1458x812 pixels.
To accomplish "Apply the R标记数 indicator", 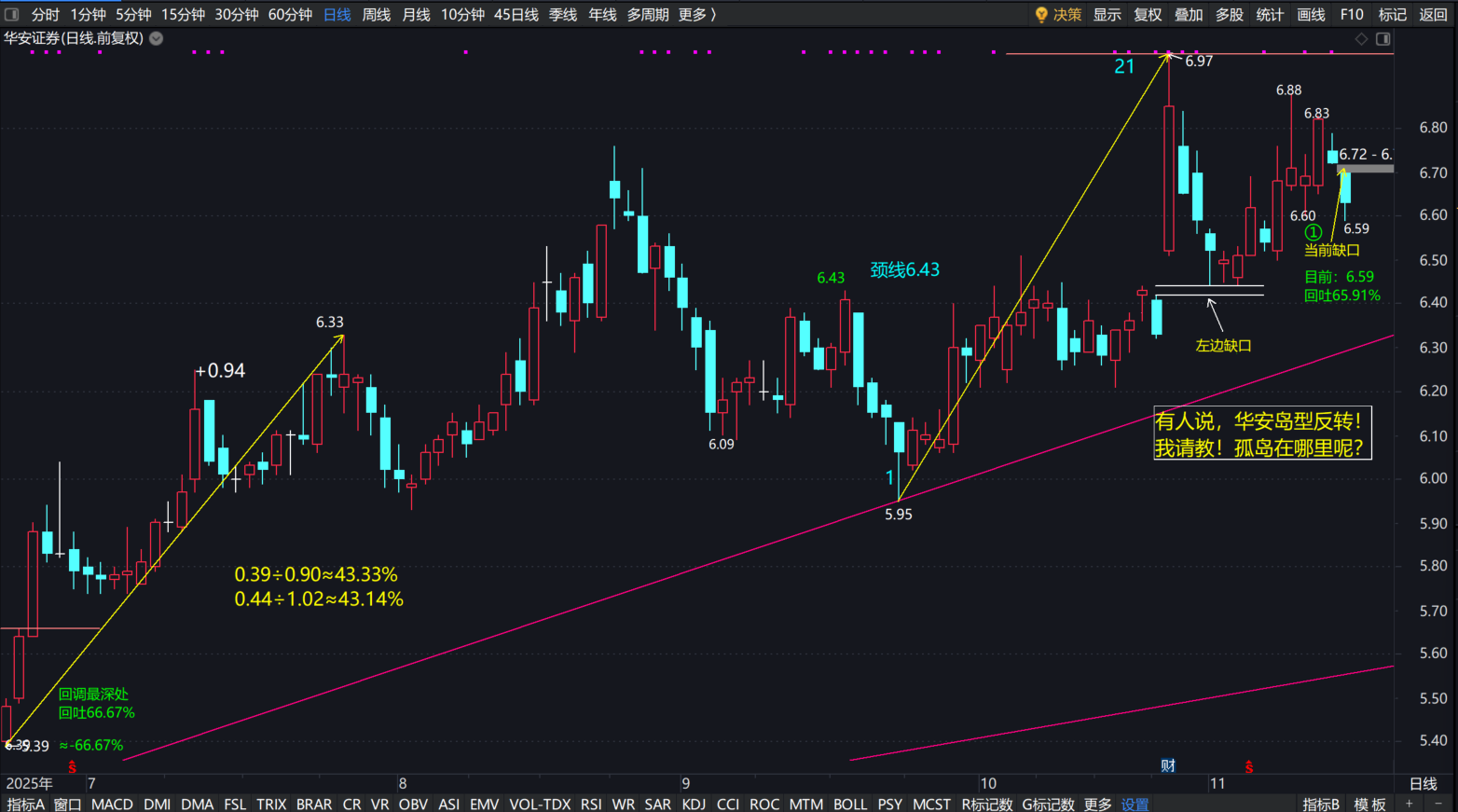I will click(987, 804).
